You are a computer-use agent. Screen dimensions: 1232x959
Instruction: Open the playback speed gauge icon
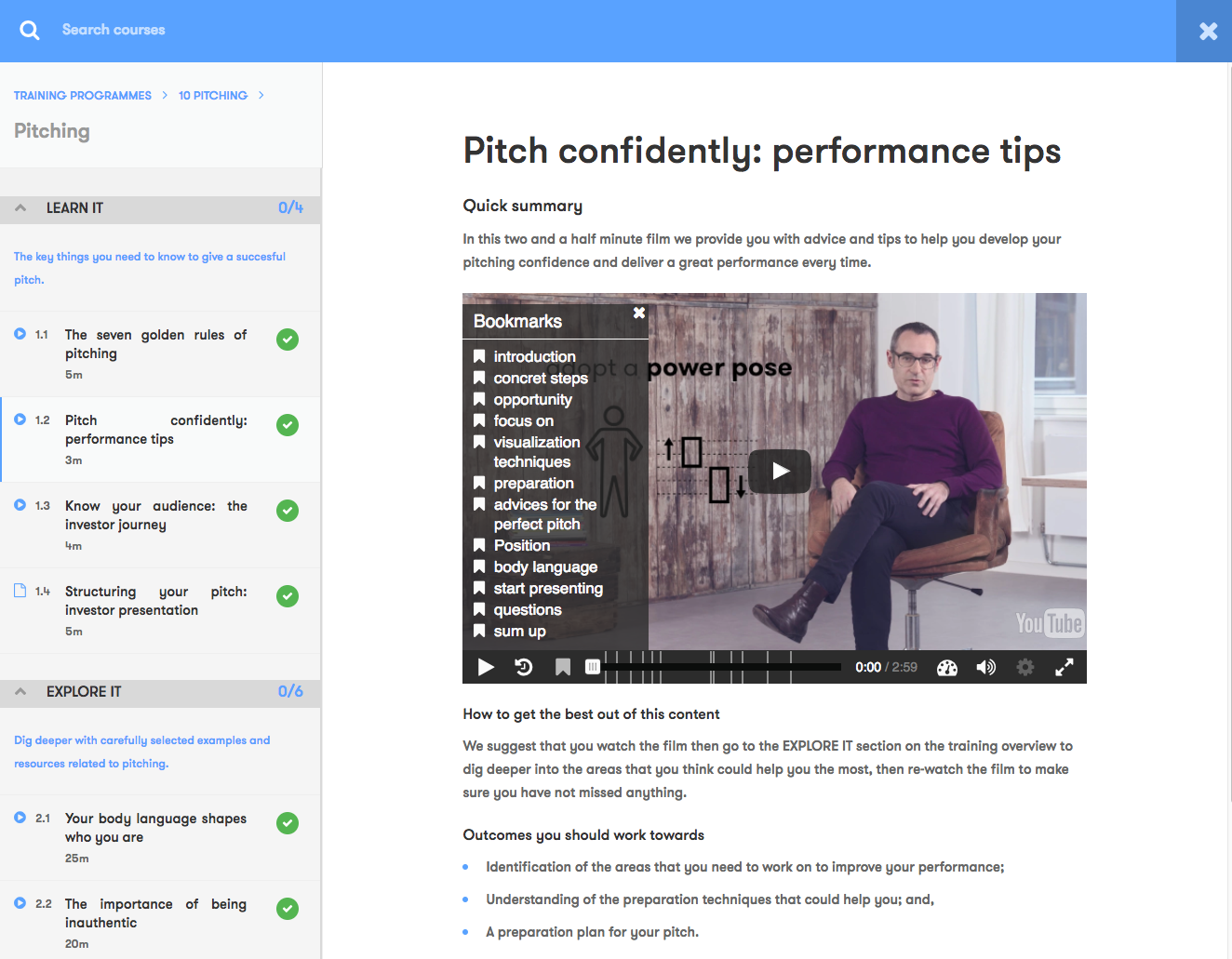click(947, 667)
